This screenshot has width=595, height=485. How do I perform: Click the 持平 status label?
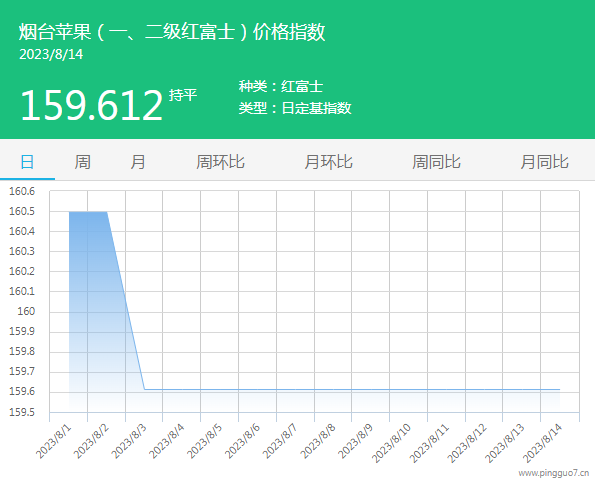point(183,95)
